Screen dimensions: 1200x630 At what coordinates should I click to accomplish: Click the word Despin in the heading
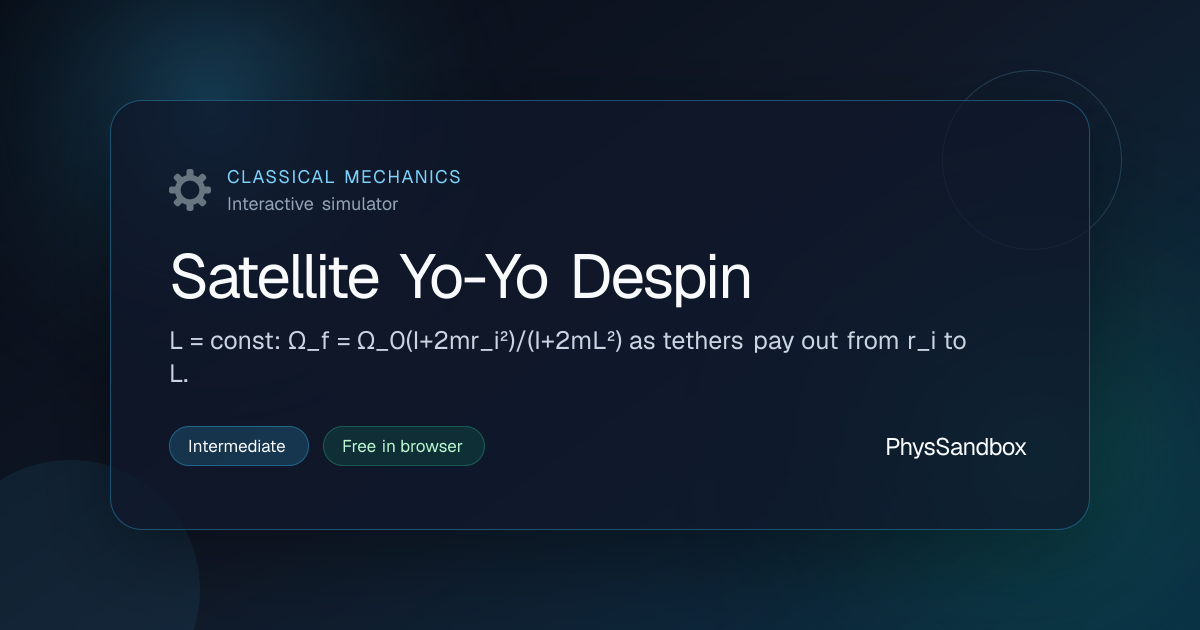coord(661,280)
